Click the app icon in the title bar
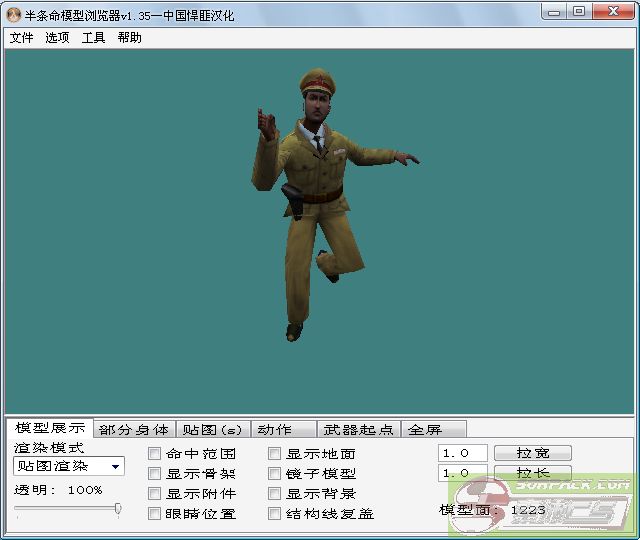This screenshot has height=540, width=640. pyautogui.click(x=14, y=12)
